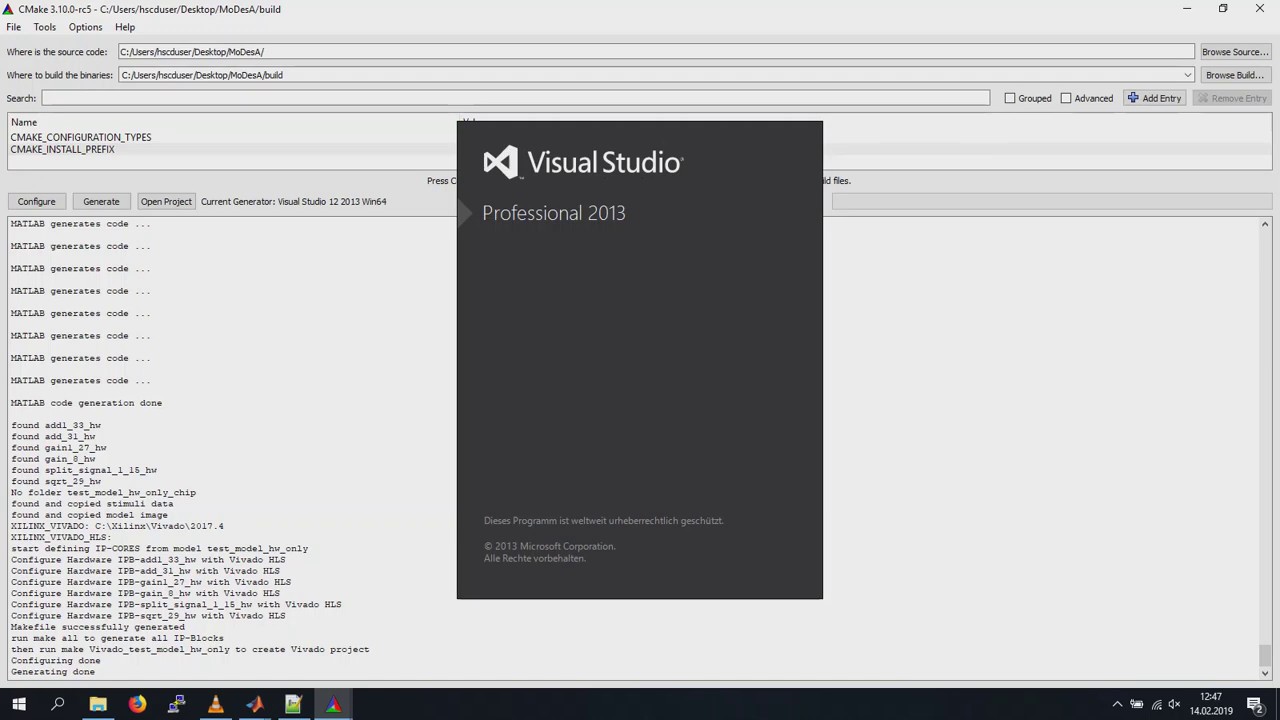1280x720 pixels.
Task: Enable the Grouped checkbox
Action: pyautogui.click(x=1010, y=98)
